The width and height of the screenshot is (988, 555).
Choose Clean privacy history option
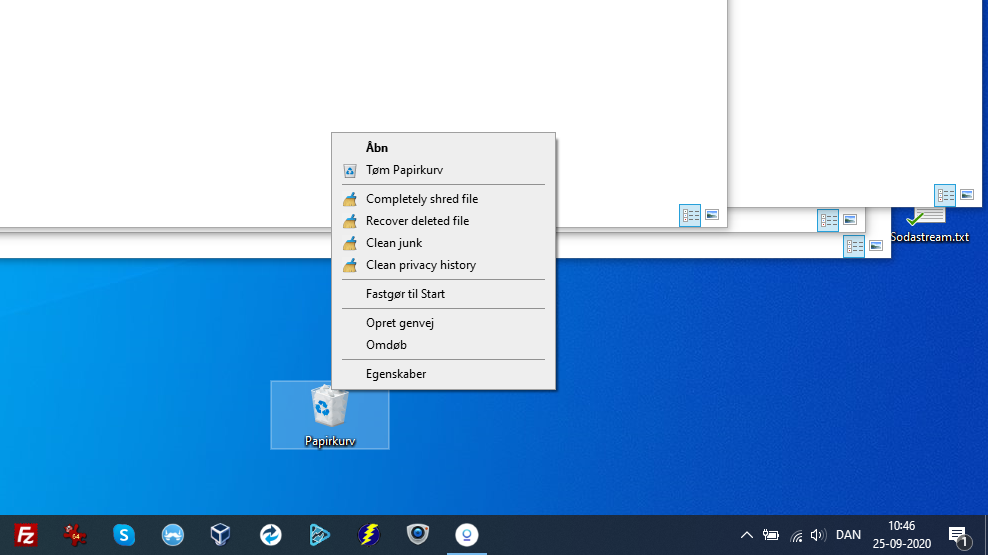pos(420,265)
